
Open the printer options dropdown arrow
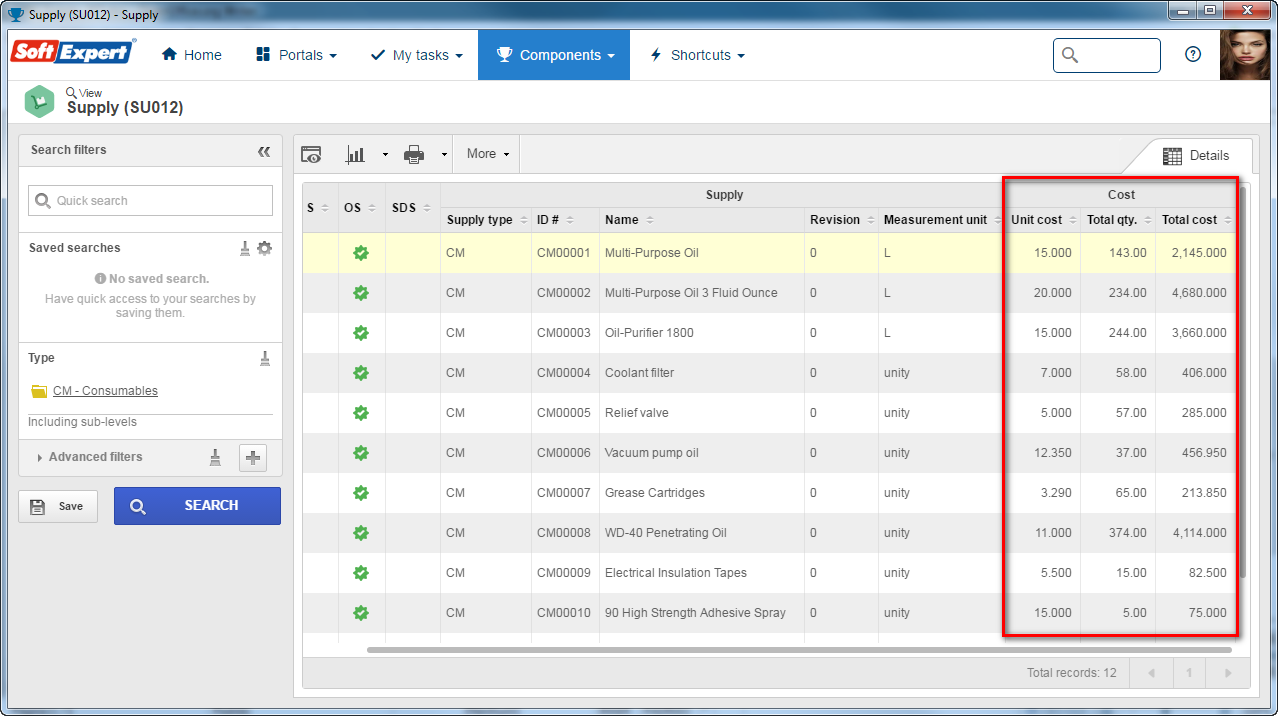click(443, 155)
